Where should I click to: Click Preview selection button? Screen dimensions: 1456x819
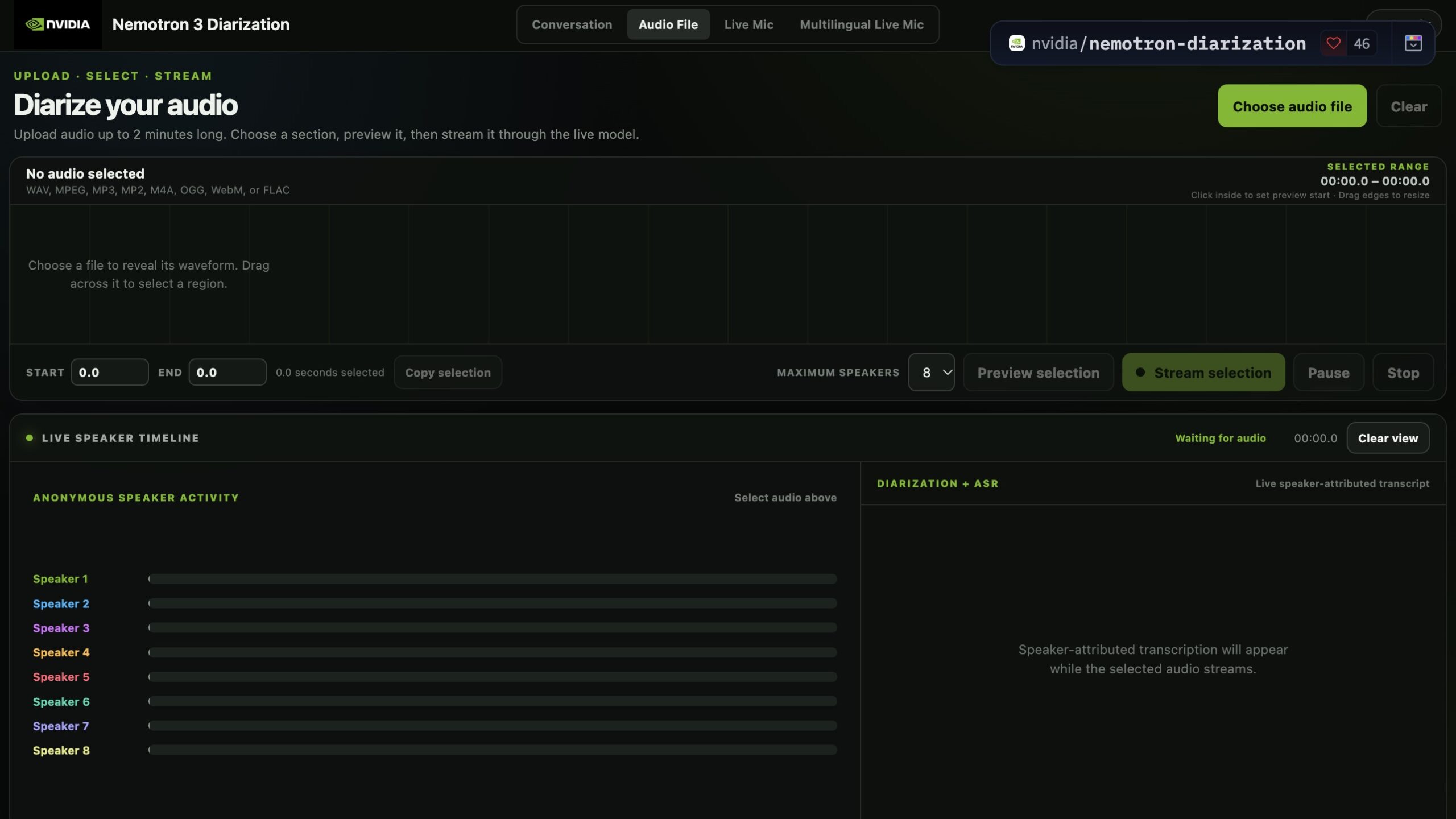pyautogui.click(x=1038, y=373)
